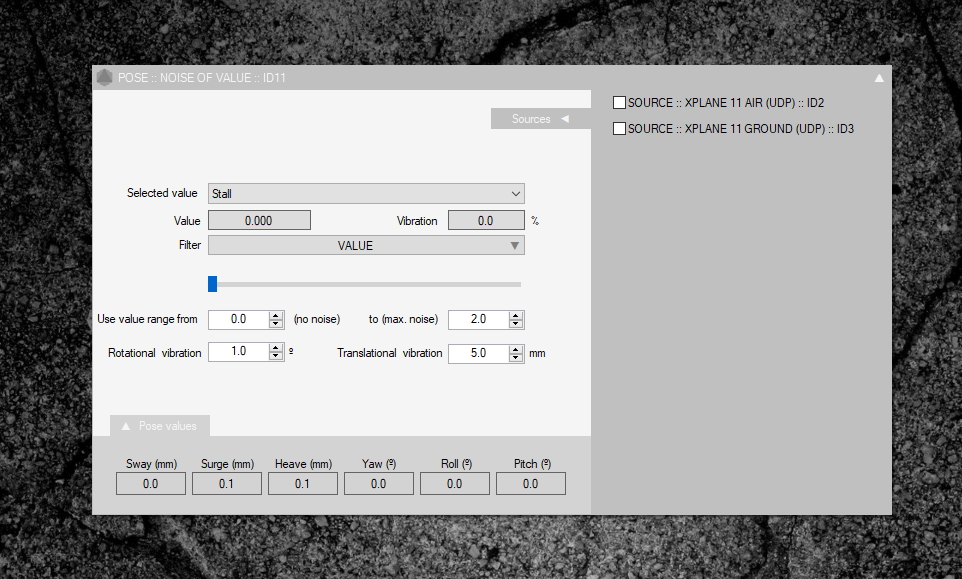Image resolution: width=962 pixels, height=579 pixels.
Task: Decrease the max. noise value
Action: 516,324
